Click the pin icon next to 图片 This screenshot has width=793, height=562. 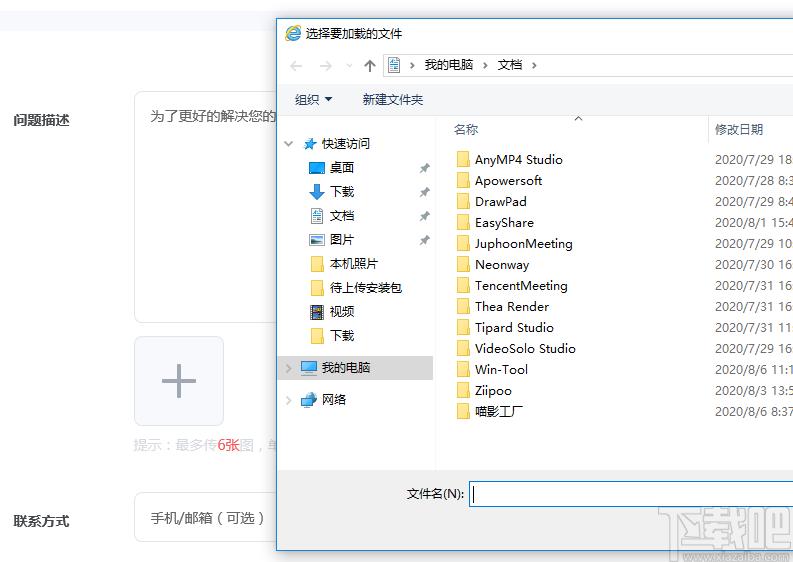click(425, 240)
